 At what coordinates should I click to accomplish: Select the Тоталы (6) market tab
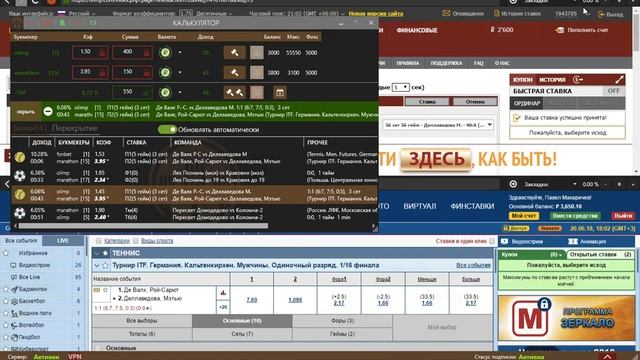[142, 334]
